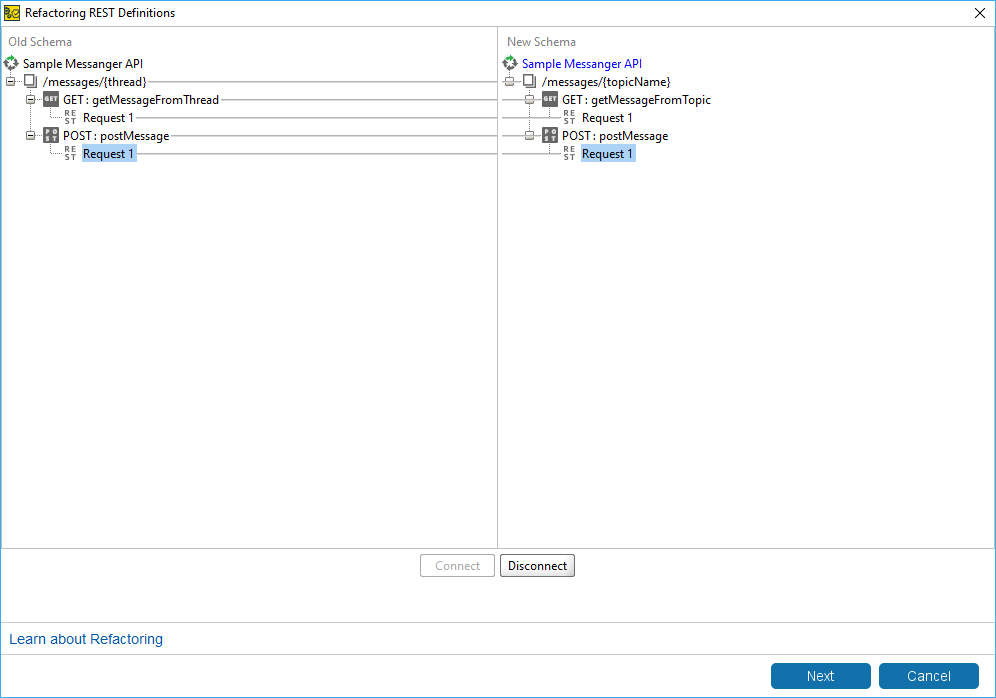Select Request 1 under getMessageFromTopic
Viewport: 996px width, 698px height.
(607, 118)
